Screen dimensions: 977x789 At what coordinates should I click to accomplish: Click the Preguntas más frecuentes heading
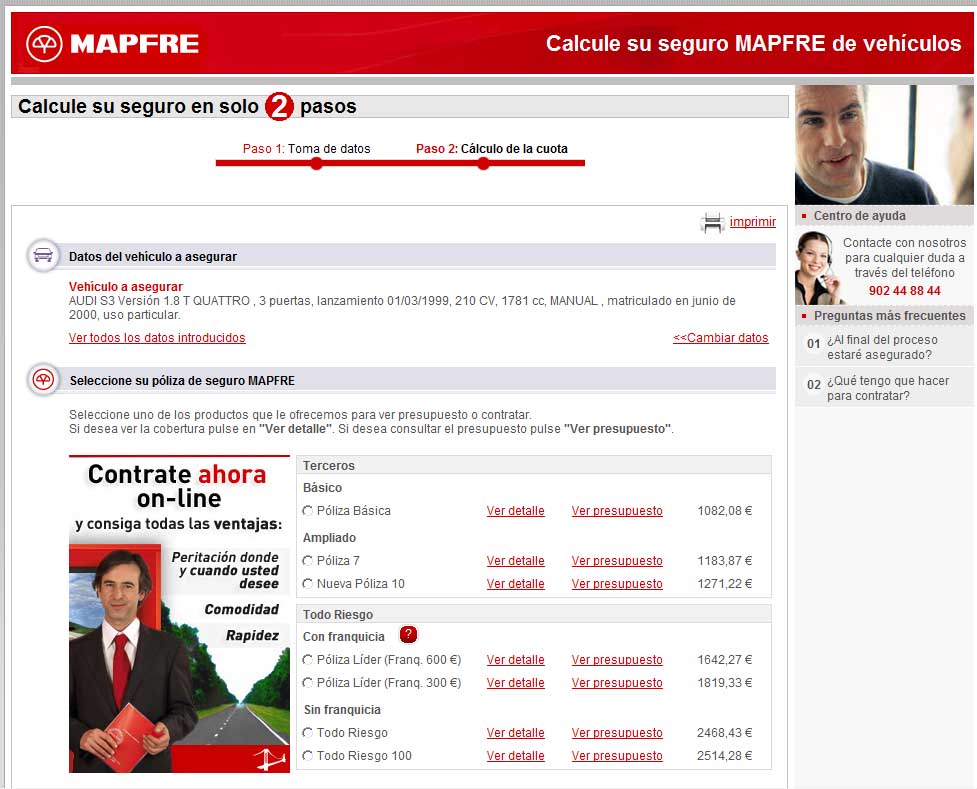(x=890, y=315)
